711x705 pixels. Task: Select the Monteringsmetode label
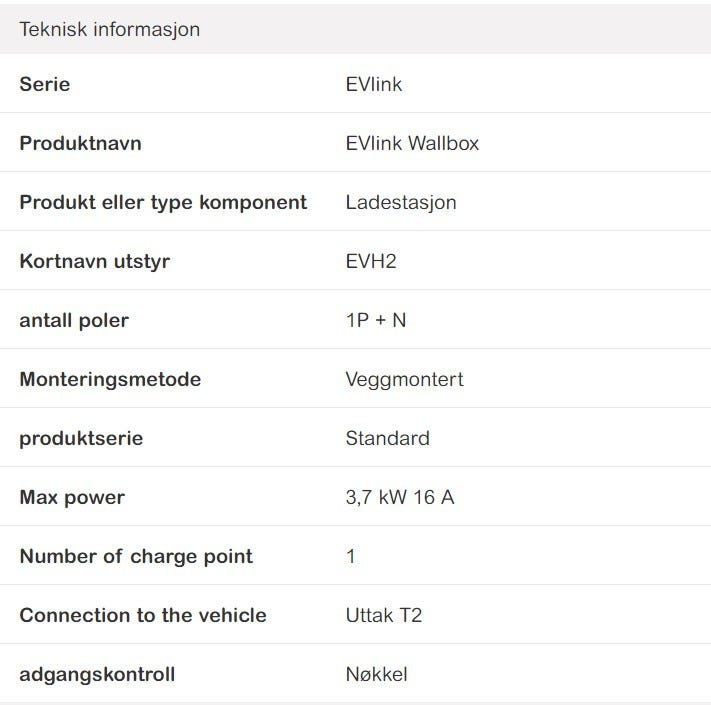click(x=110, y=379)
